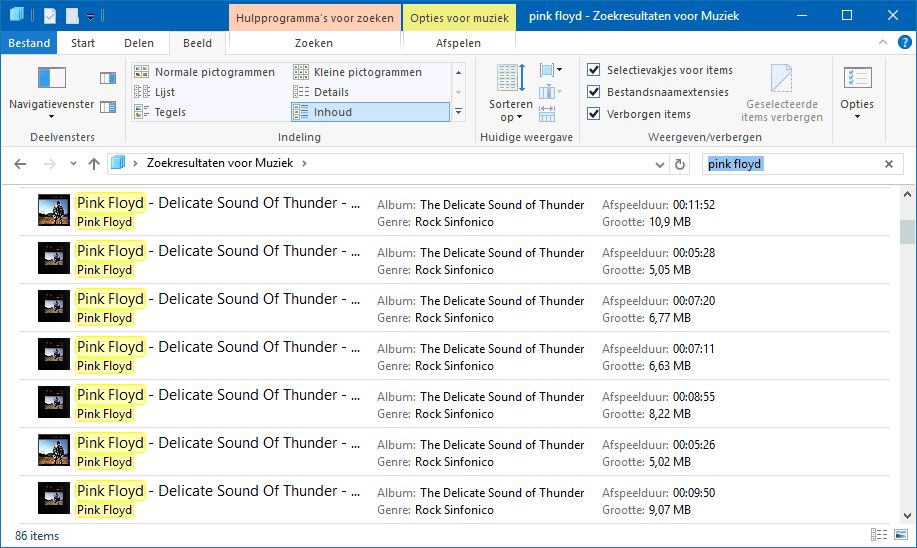This screenshot has width=917, height=548.
Task: Click the 10,9 MB size value
Action: click(670, 222)
